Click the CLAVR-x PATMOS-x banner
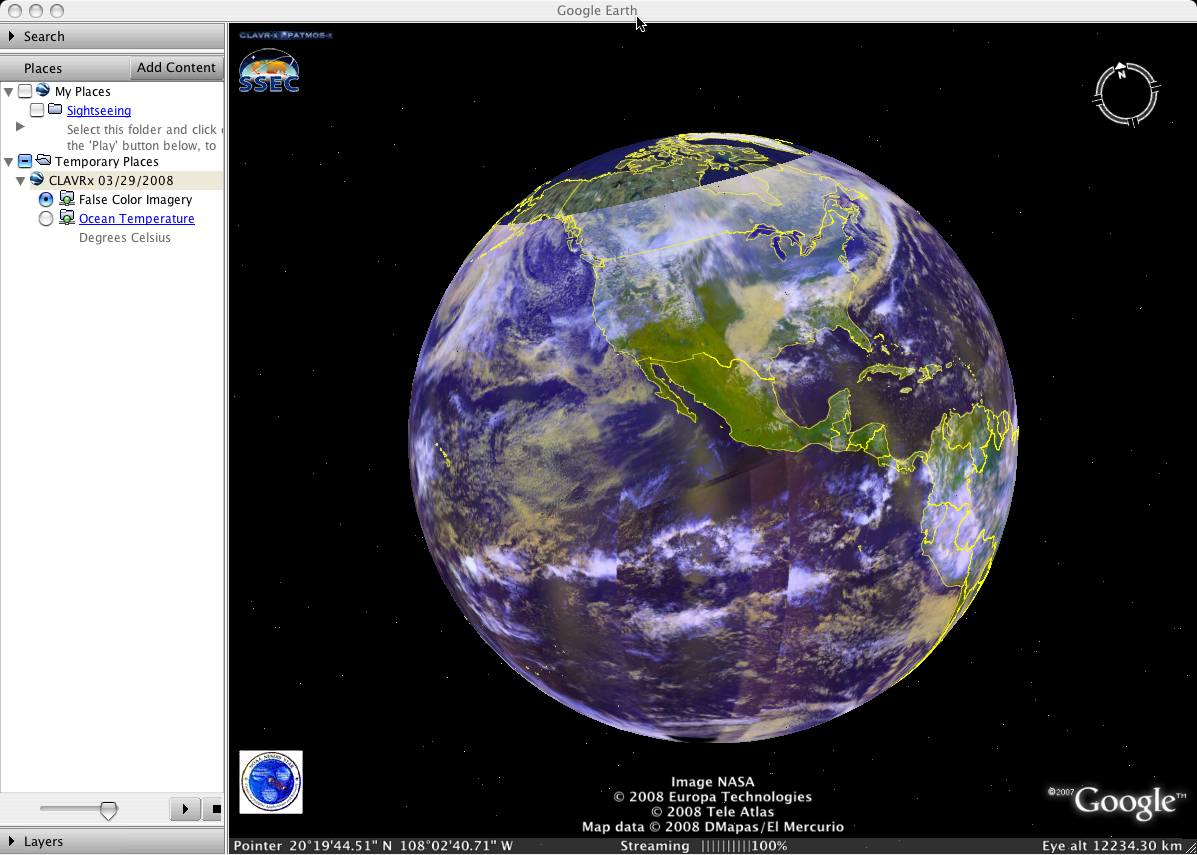 click(x=286, y=35)
